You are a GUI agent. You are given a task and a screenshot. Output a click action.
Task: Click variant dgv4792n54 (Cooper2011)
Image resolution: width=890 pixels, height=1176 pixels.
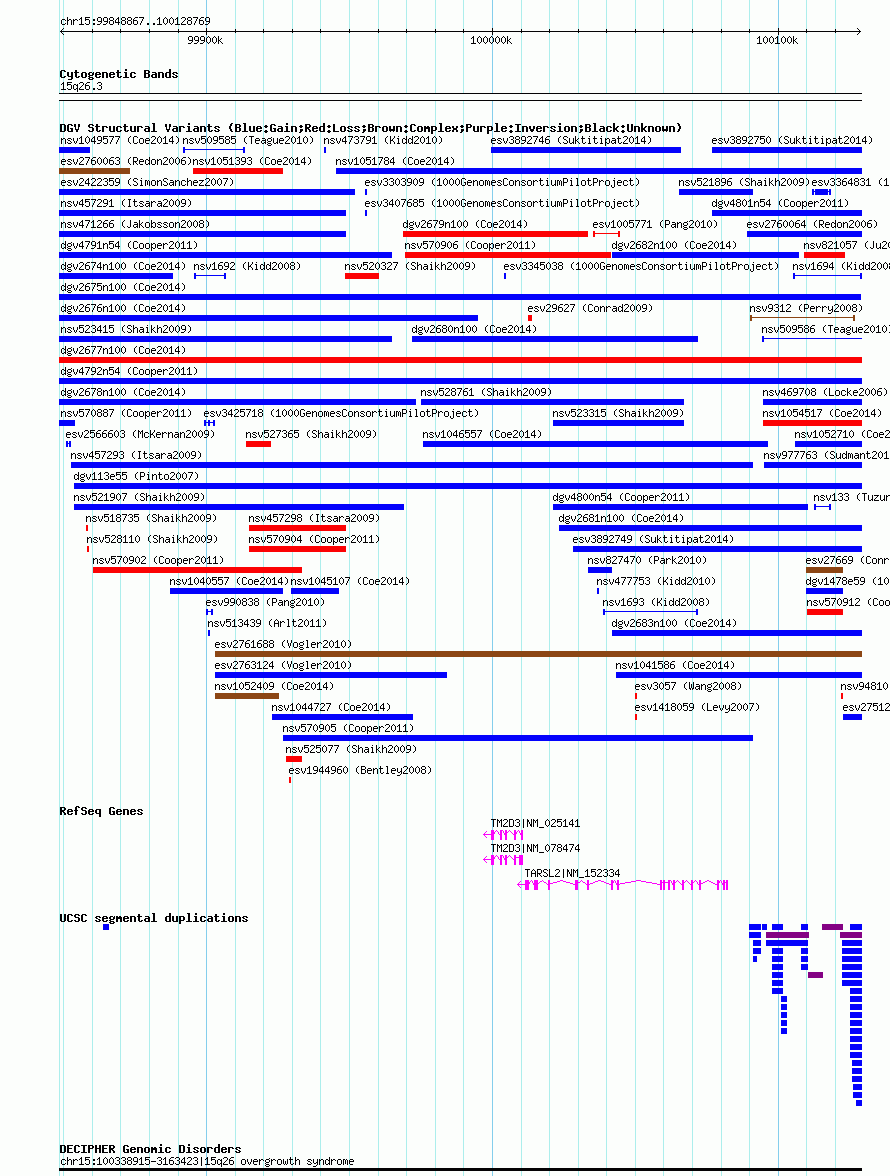[x=460, y=381]
